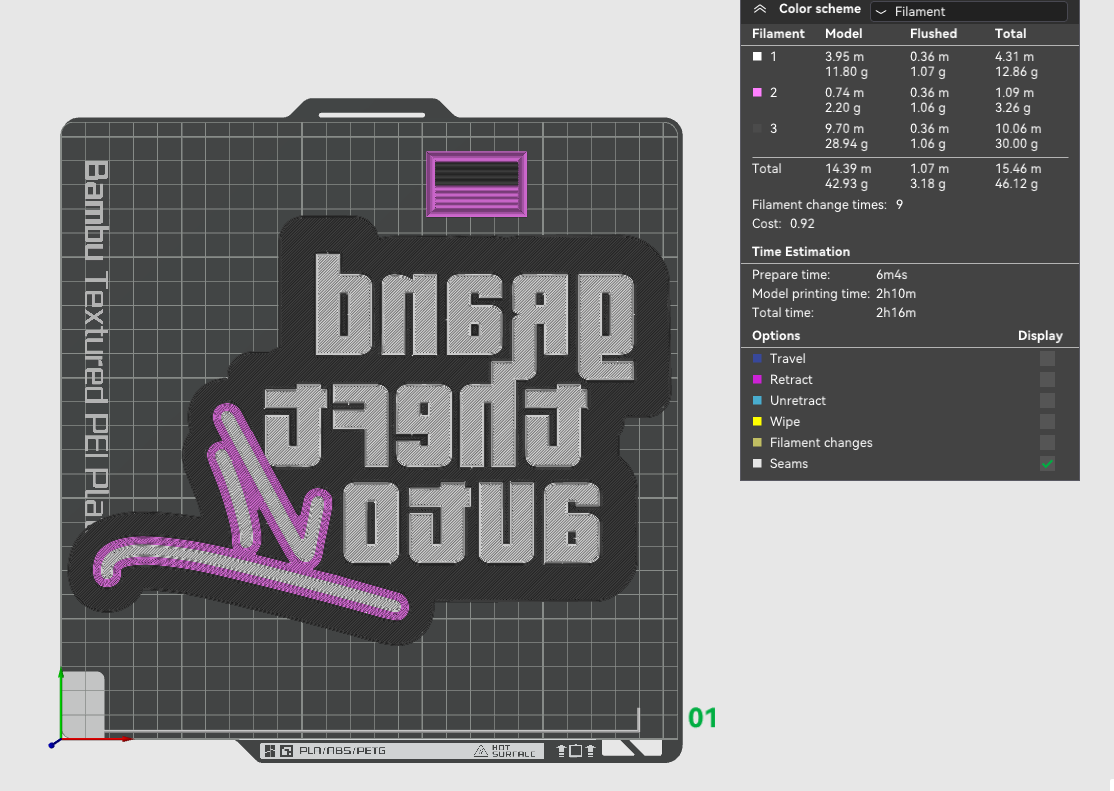Click filament 2 model length 0.74 m

(x=844, y=92)
